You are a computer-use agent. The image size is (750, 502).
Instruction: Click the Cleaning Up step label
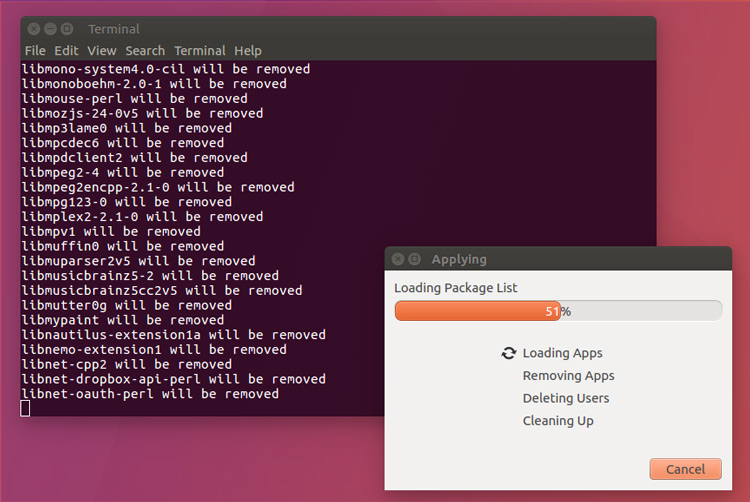click(558, 421)
